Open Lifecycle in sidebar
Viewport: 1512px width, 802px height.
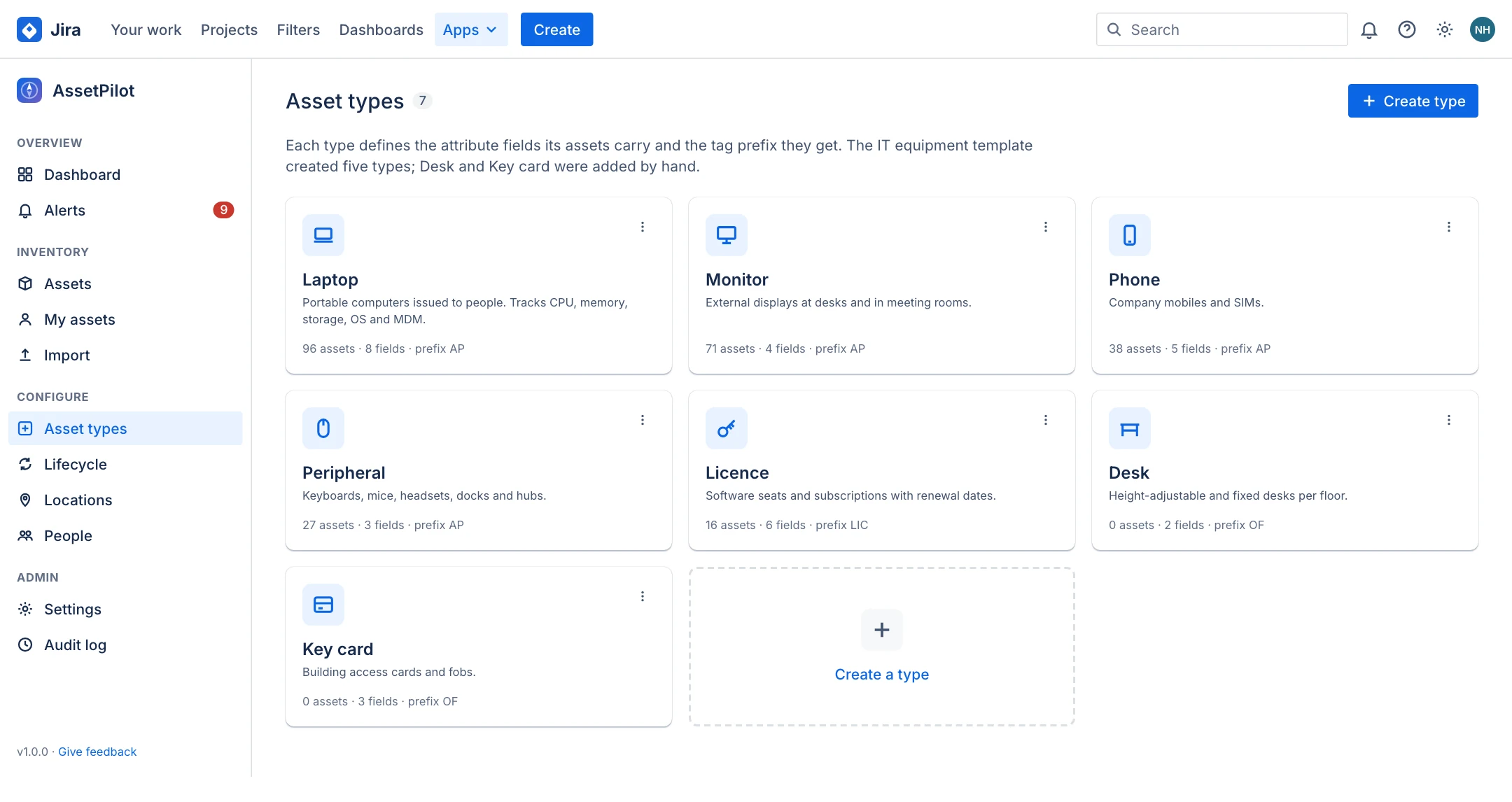[x=125, y=464]
